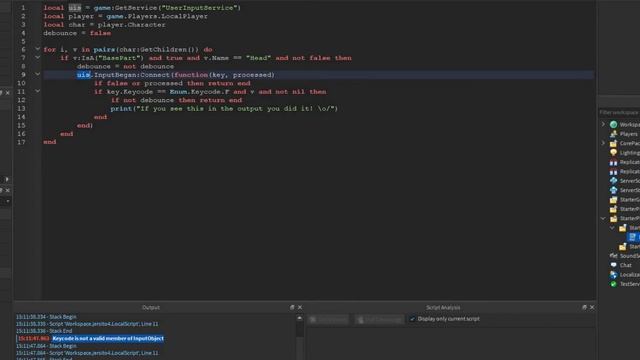This screenshot has width=640, height=360.
Task: Fold the if block at line 7
Action: 38,58
